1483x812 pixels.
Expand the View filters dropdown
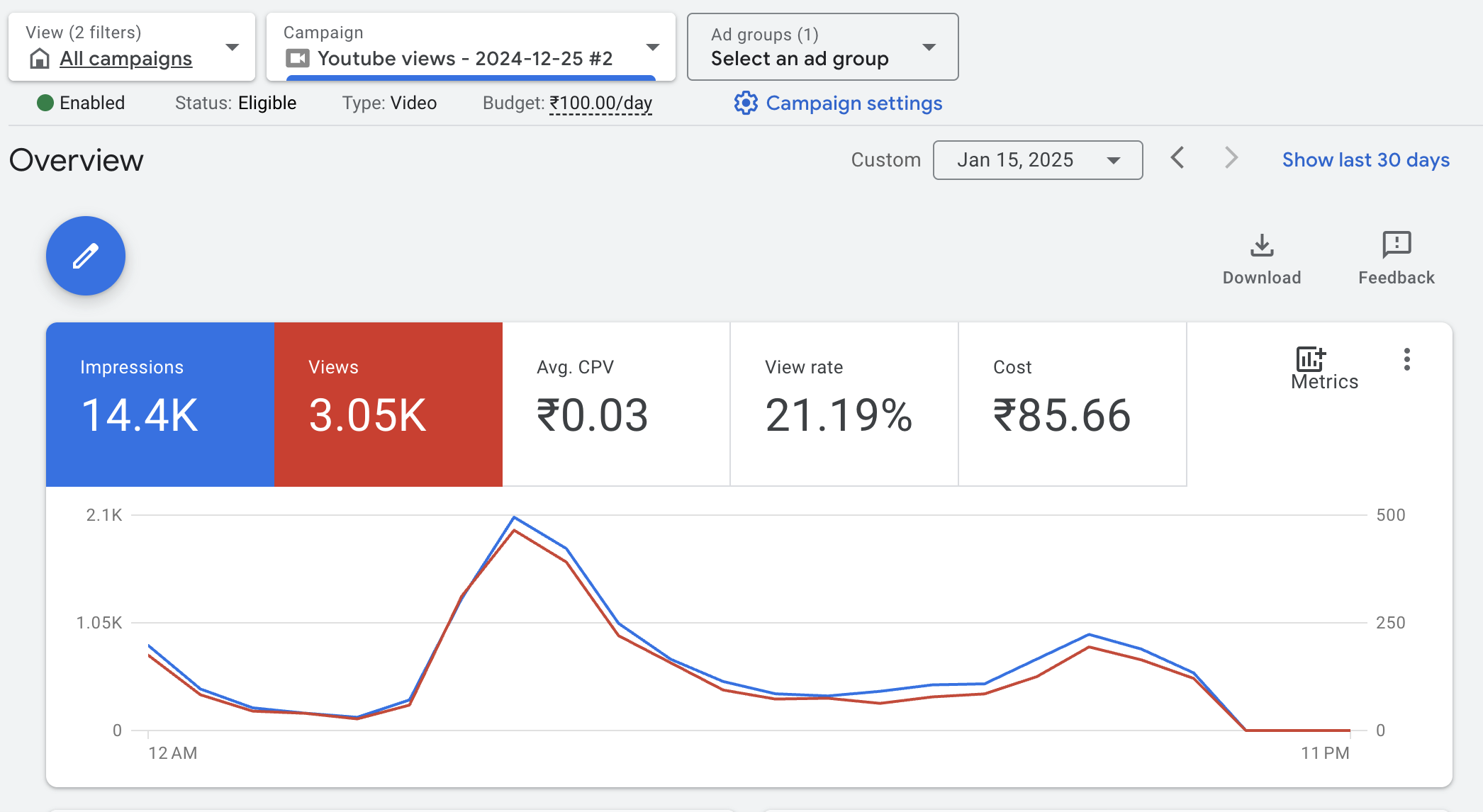click(232, 47)
